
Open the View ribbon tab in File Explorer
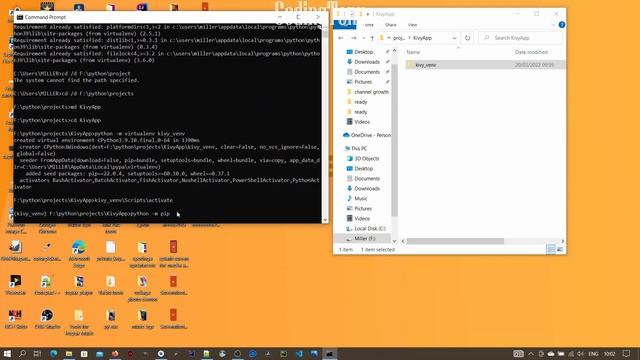pyautogui.click(x=412, y=25)
